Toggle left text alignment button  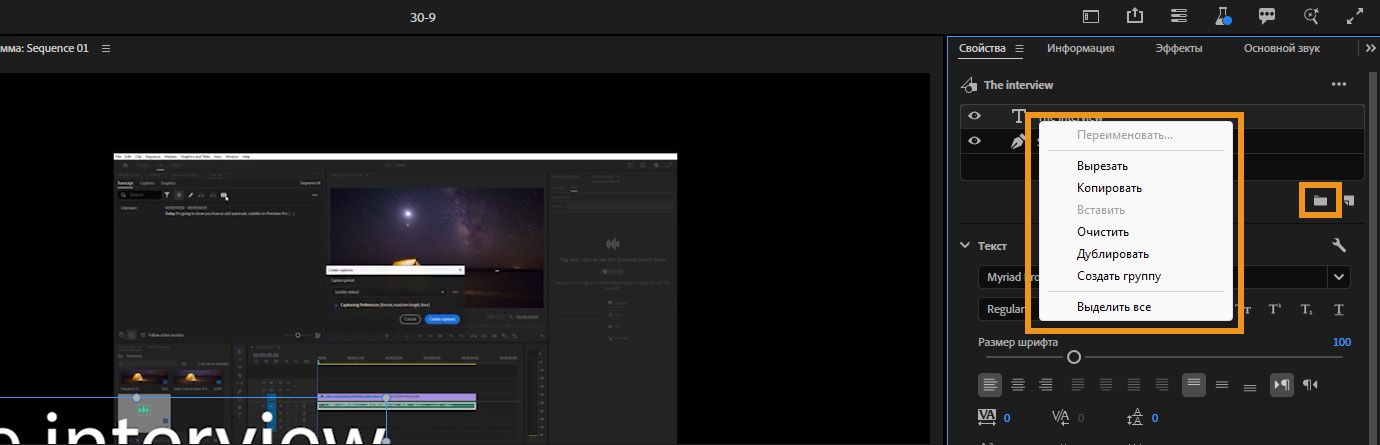pos(990,384)
